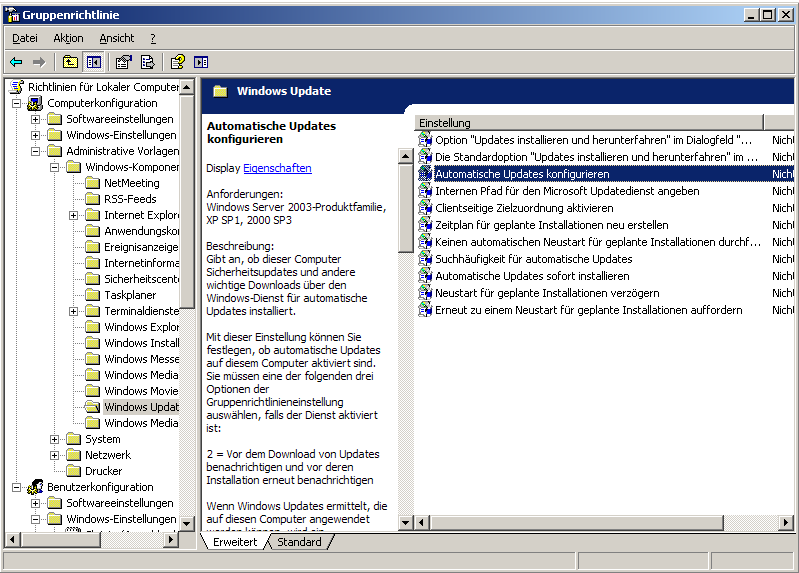Click the Back arrow toolbar icon

16,62
